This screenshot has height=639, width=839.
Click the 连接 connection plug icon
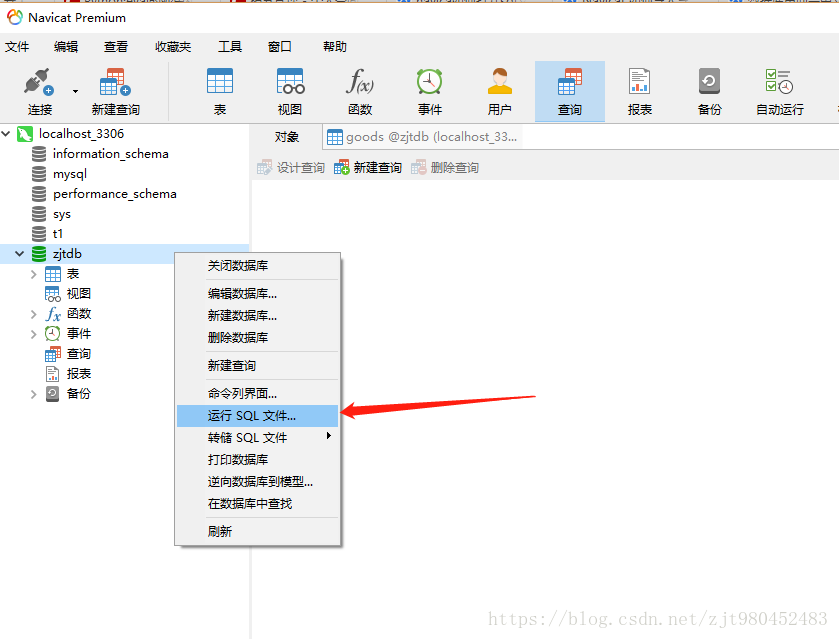(39, 82)
